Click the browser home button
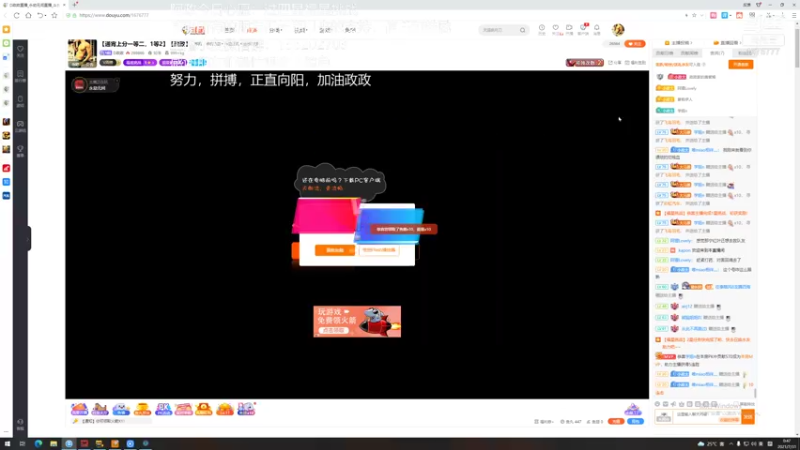800x450 pixels. click(28, 15)
